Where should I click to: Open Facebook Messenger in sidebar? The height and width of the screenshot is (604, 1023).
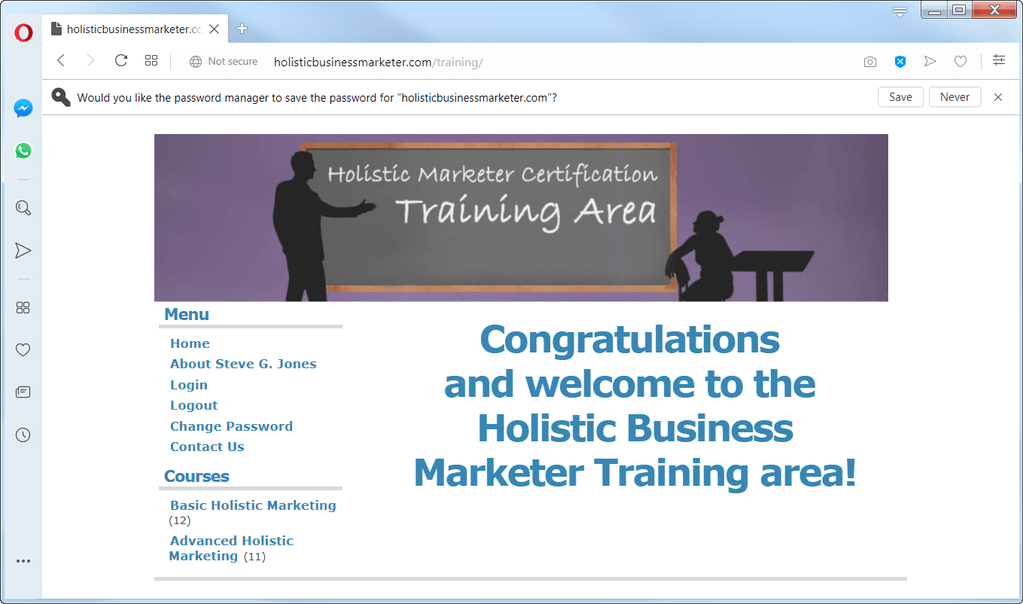point(23,108)
